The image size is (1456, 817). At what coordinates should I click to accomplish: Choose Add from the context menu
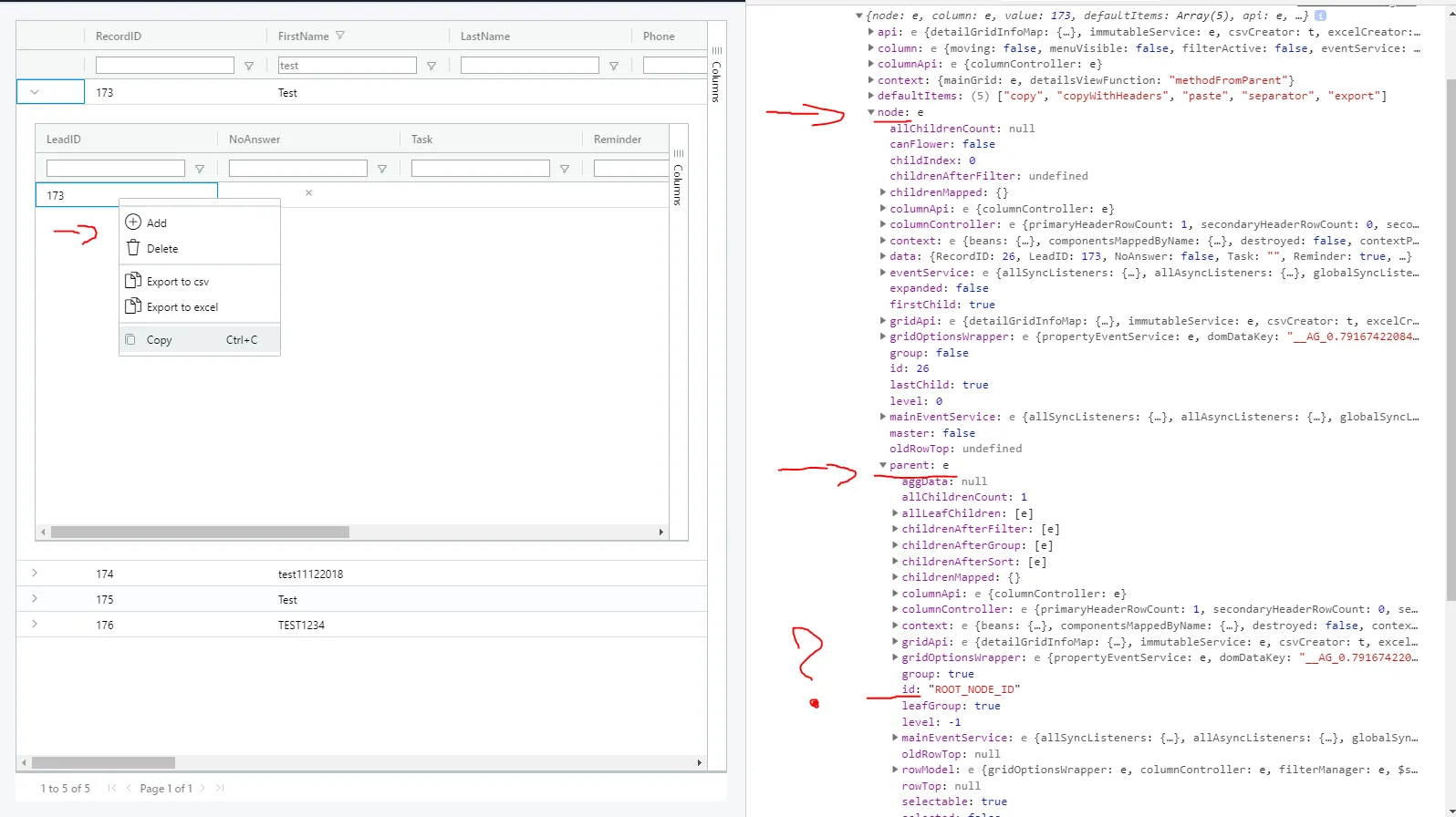coord(200,222)
